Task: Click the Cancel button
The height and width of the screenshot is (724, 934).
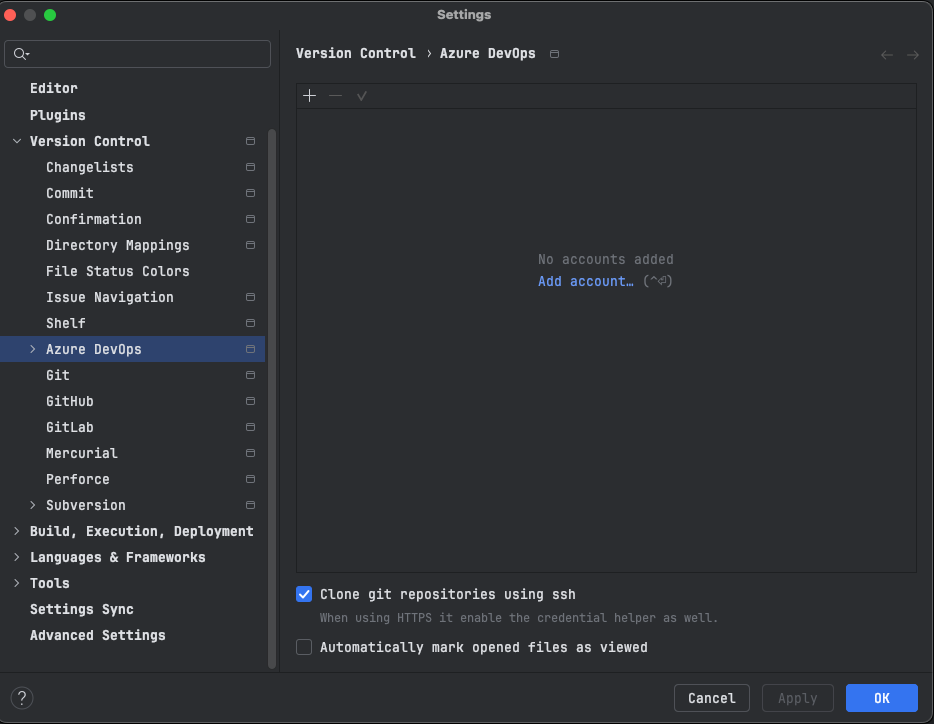Action: [711, 698]
